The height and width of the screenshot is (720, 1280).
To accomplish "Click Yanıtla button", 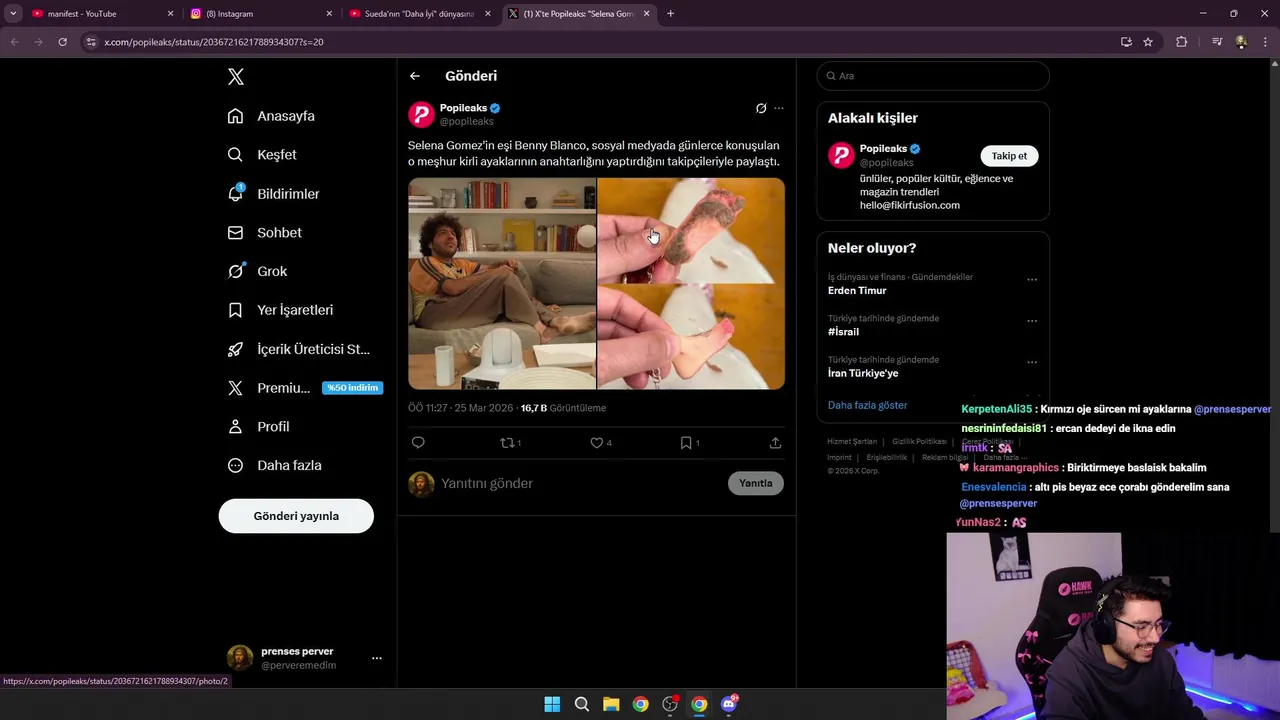I will [x=756, y=483].
